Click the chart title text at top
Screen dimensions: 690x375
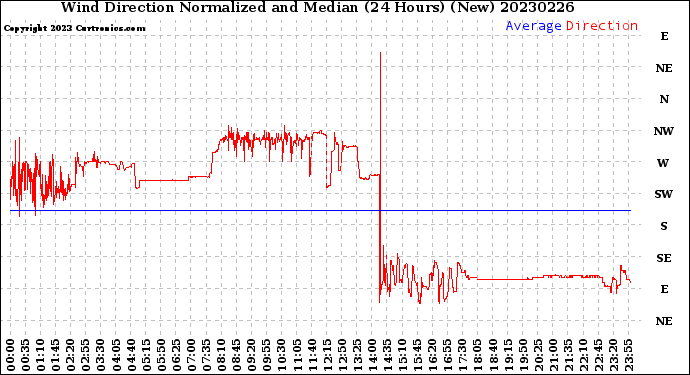click(317, 7)
